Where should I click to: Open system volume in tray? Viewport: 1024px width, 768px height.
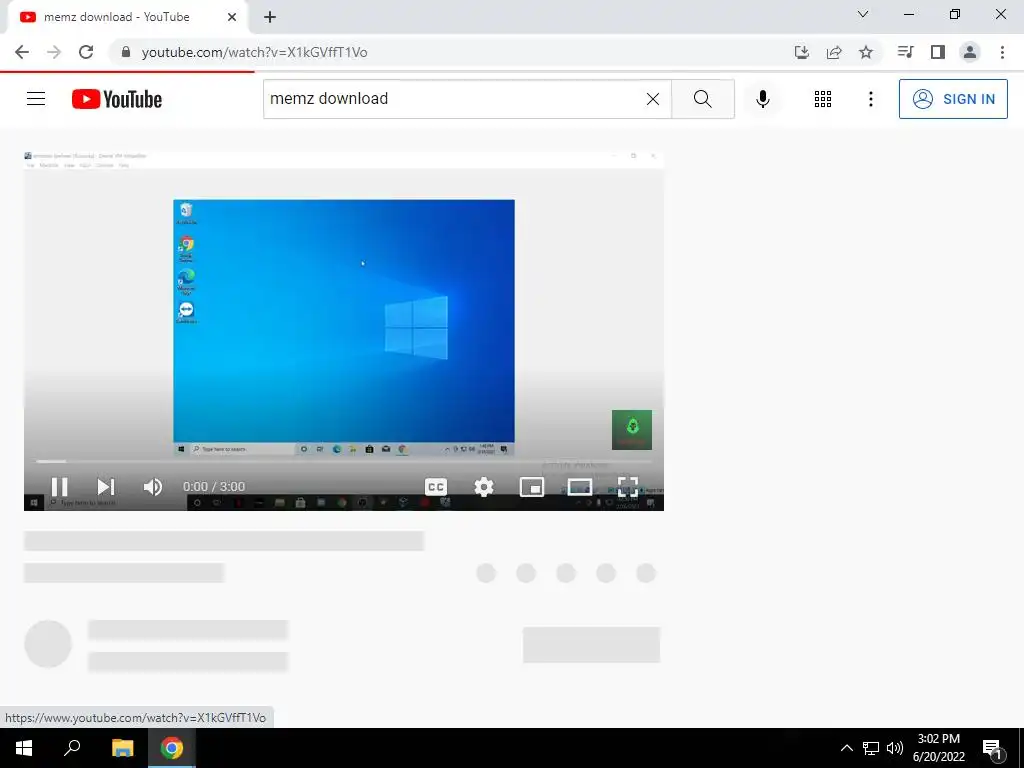(895, 748)
